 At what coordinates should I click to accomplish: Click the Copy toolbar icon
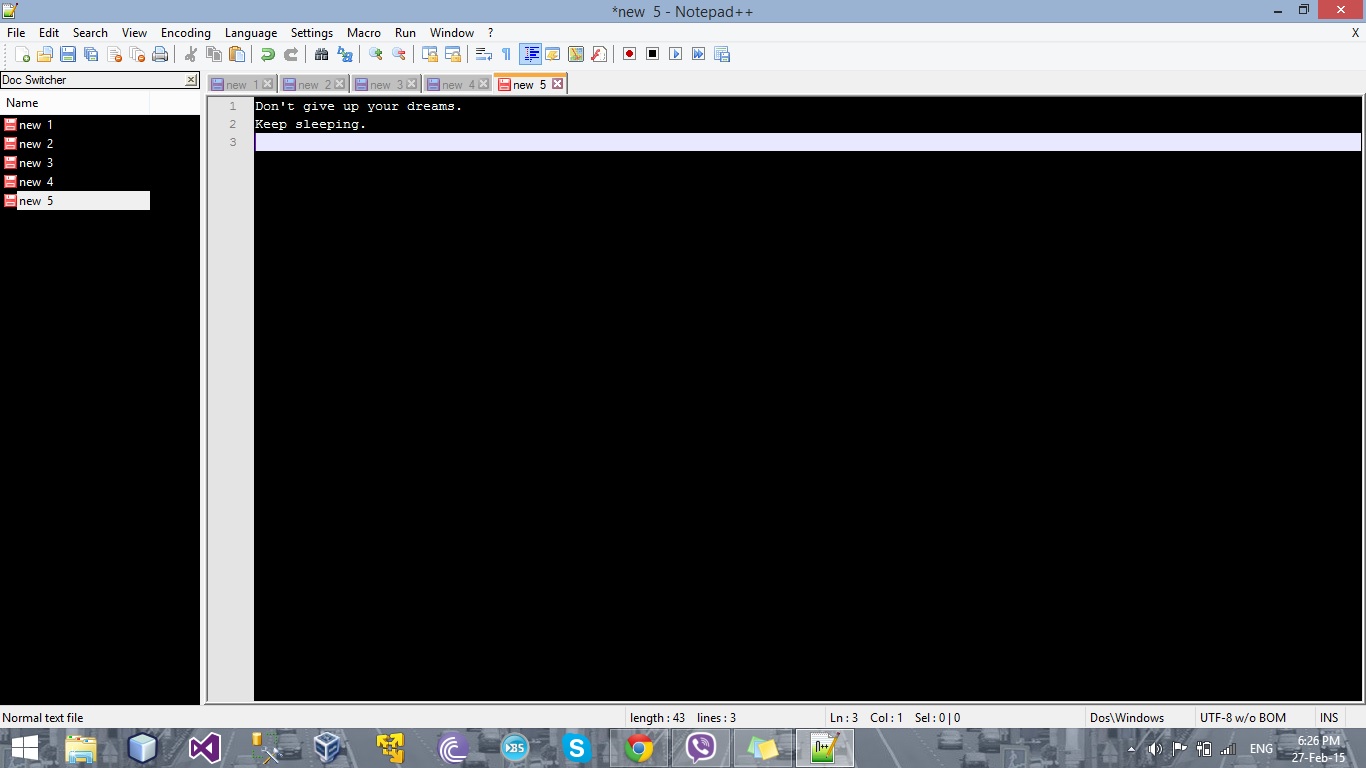coord(213,54)
